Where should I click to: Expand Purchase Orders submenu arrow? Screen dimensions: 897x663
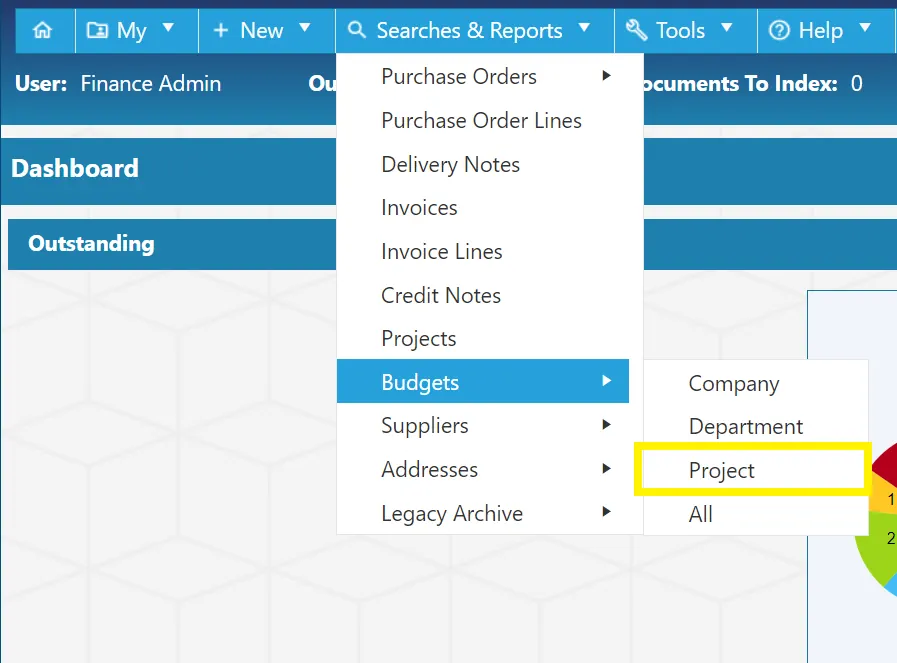pos(606,76)
